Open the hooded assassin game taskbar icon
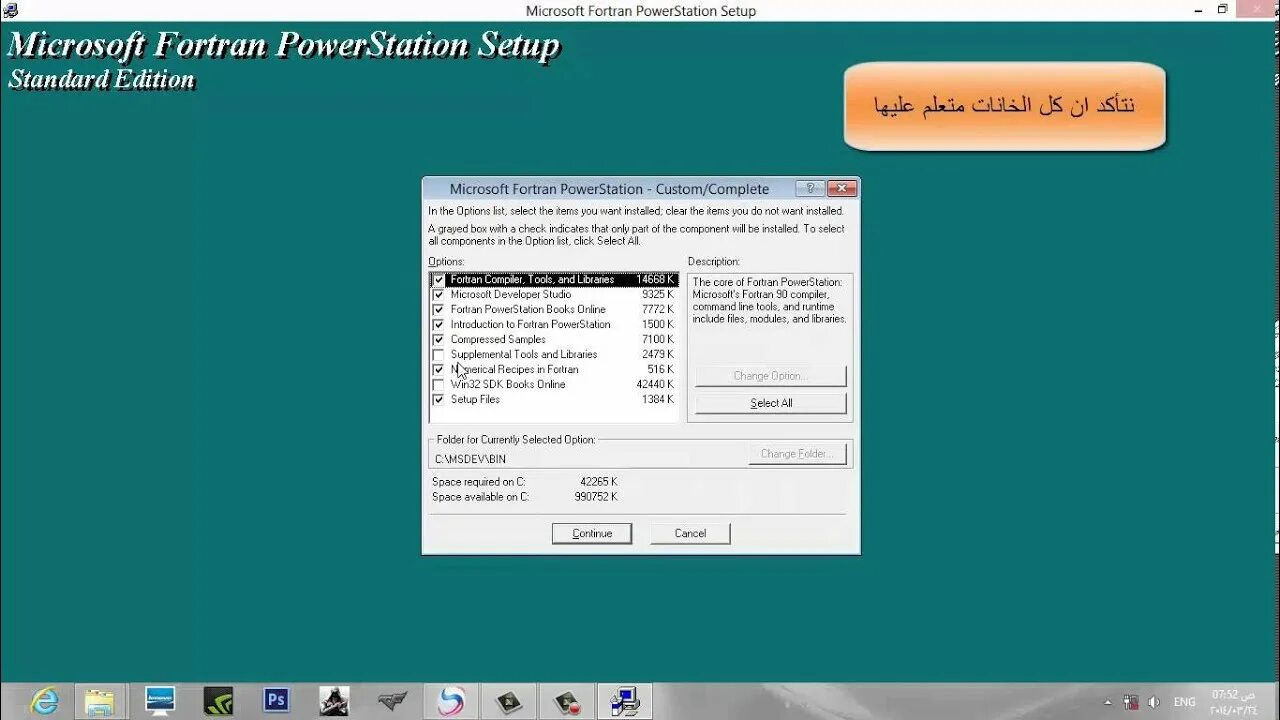 334,701
